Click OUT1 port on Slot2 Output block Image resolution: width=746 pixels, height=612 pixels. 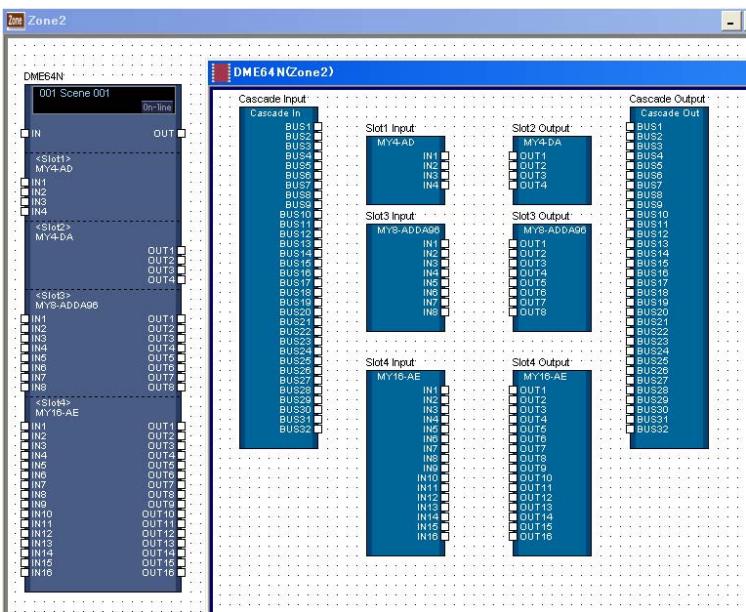click(x=513, y=156)
